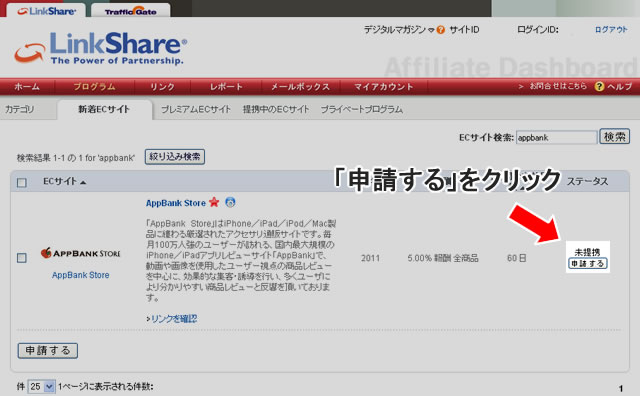Click the 申請する button under 未提携 status
Viewport: 640px width, 396px height.
pyautogui.click(x=588, y=264)
